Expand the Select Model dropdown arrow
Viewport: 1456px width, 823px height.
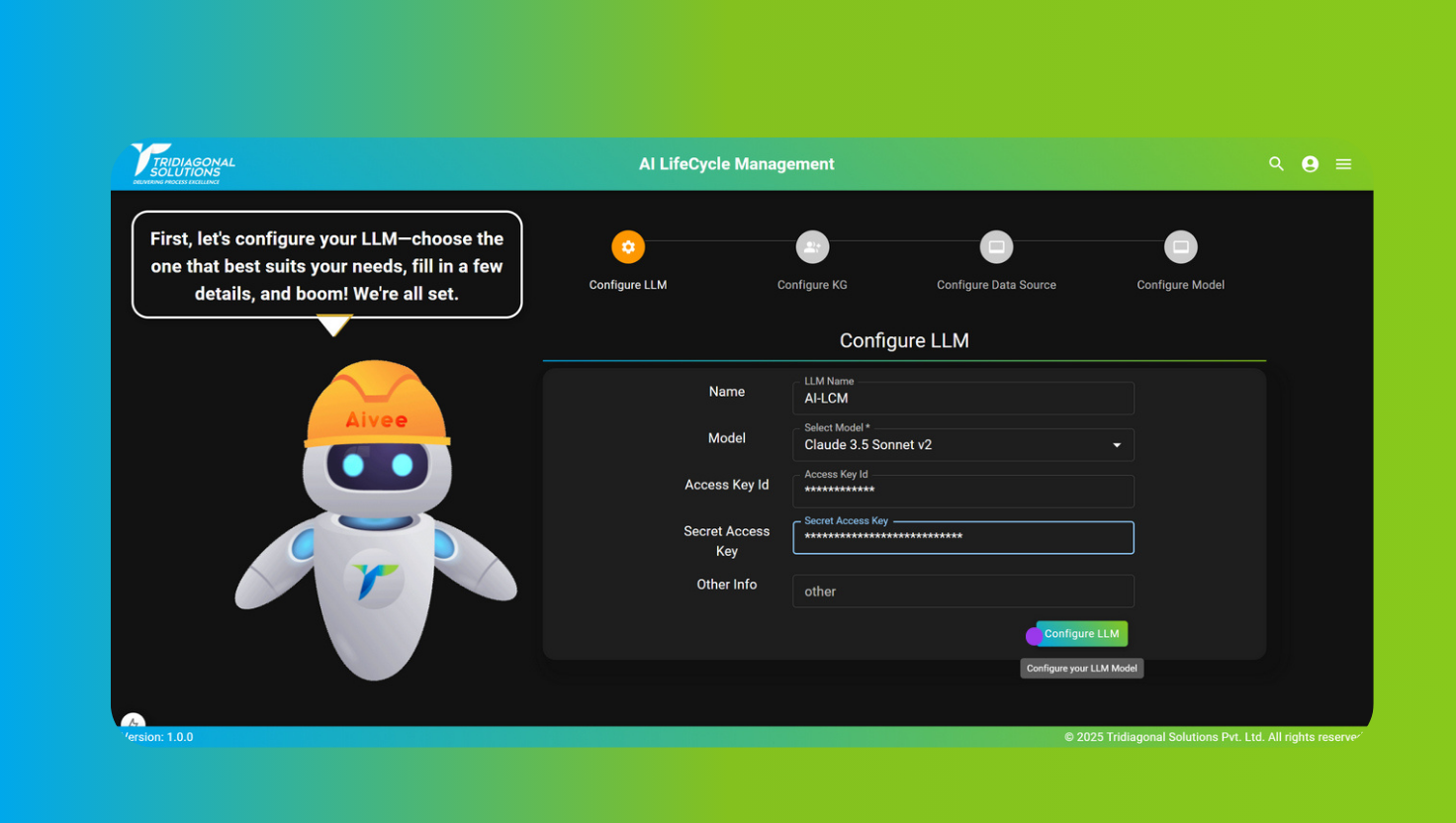click(1117, 445)
